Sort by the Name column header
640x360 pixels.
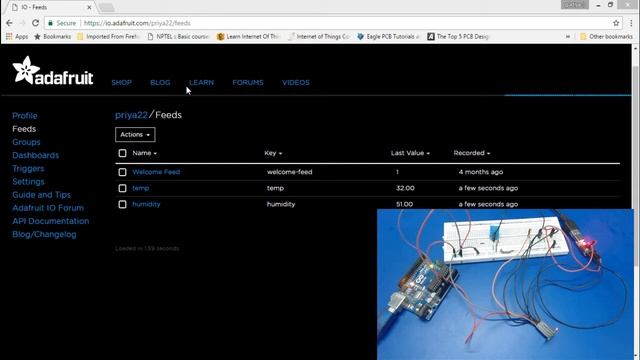(144, 153)
